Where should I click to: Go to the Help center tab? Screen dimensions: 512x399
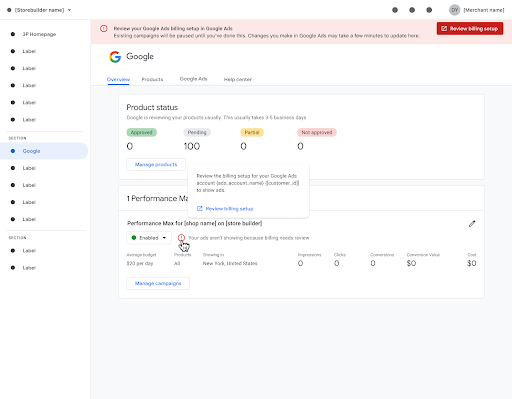pyautogui.click(x=238, y=79)
